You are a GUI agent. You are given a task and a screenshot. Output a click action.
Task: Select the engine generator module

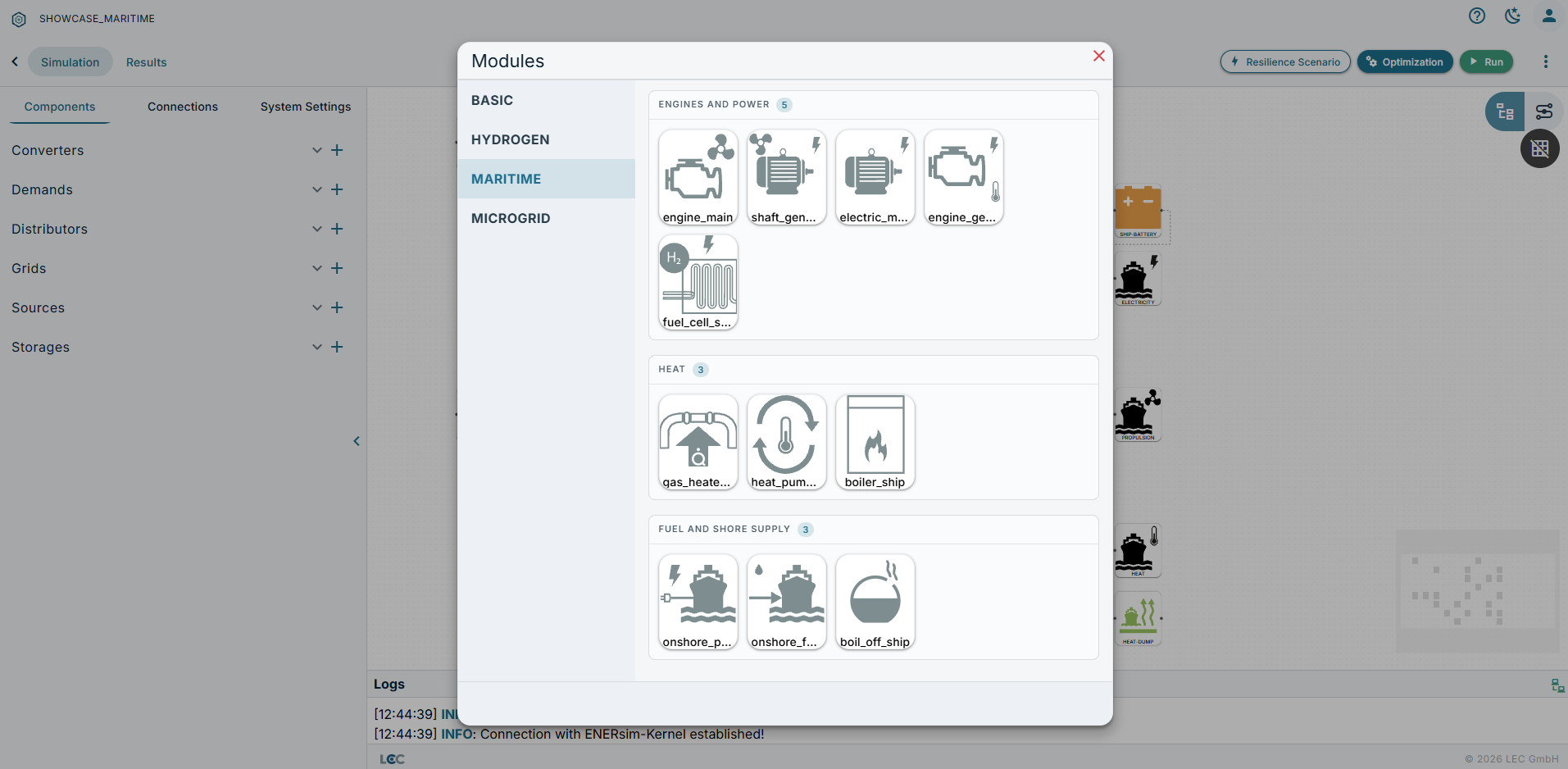[963, 177]
